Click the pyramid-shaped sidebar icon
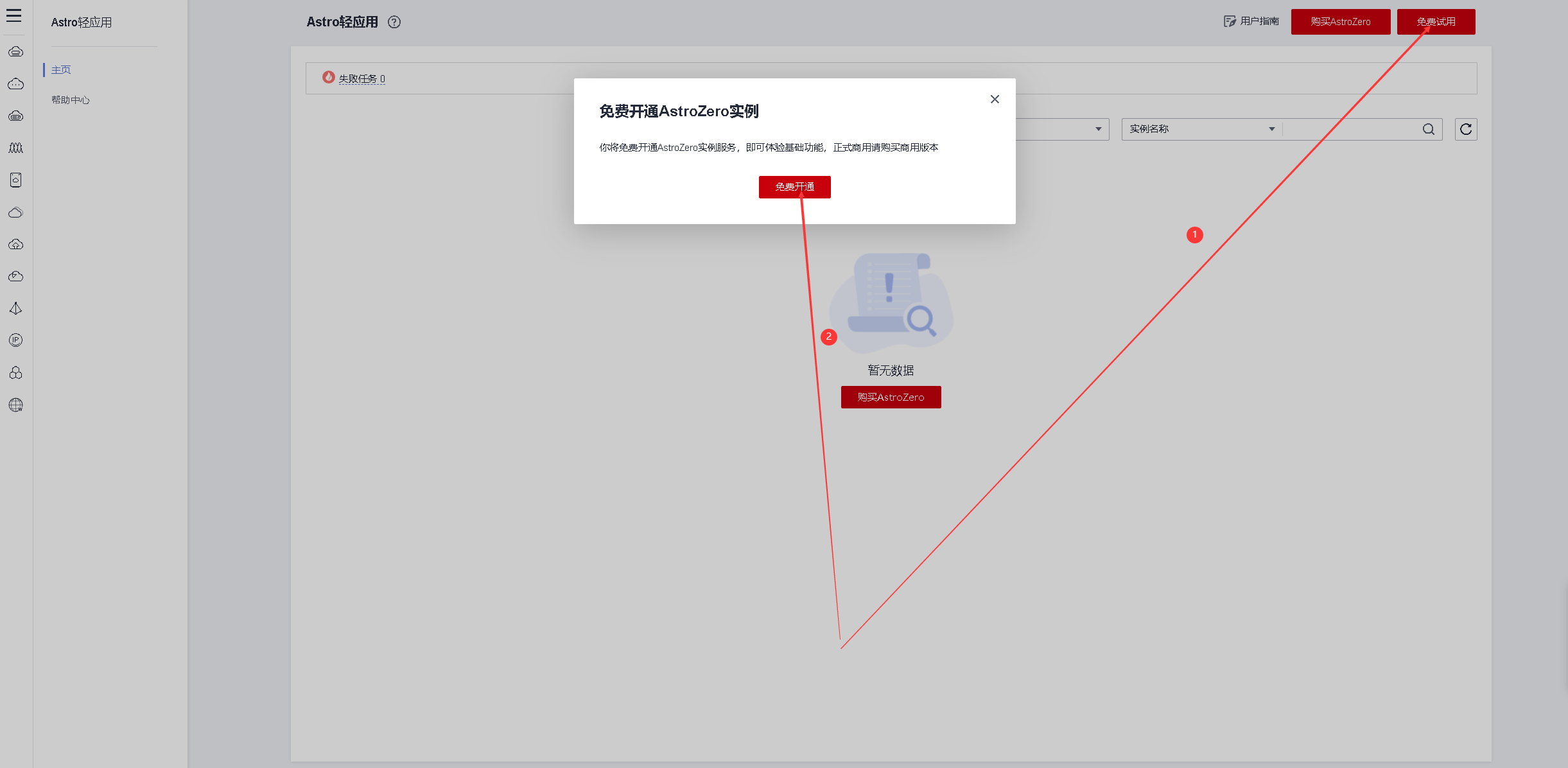1568x768 pixels. (16, 308)
